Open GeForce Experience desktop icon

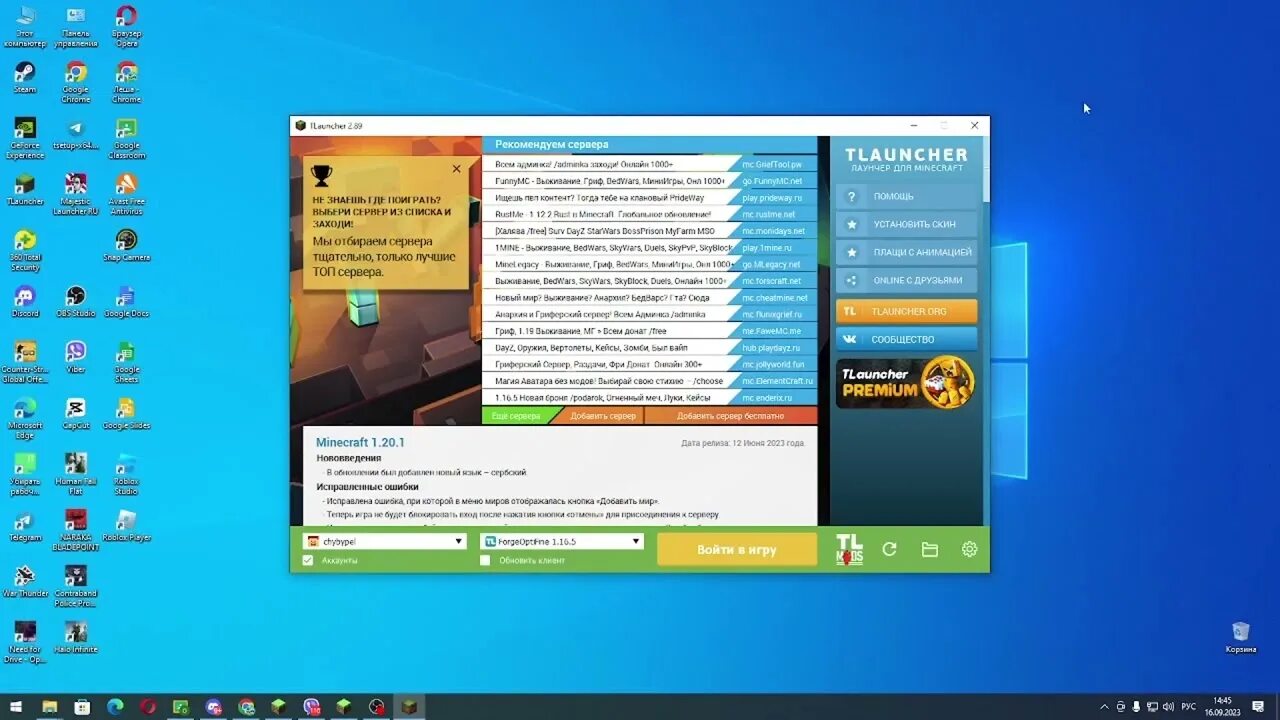pos(25,138)
